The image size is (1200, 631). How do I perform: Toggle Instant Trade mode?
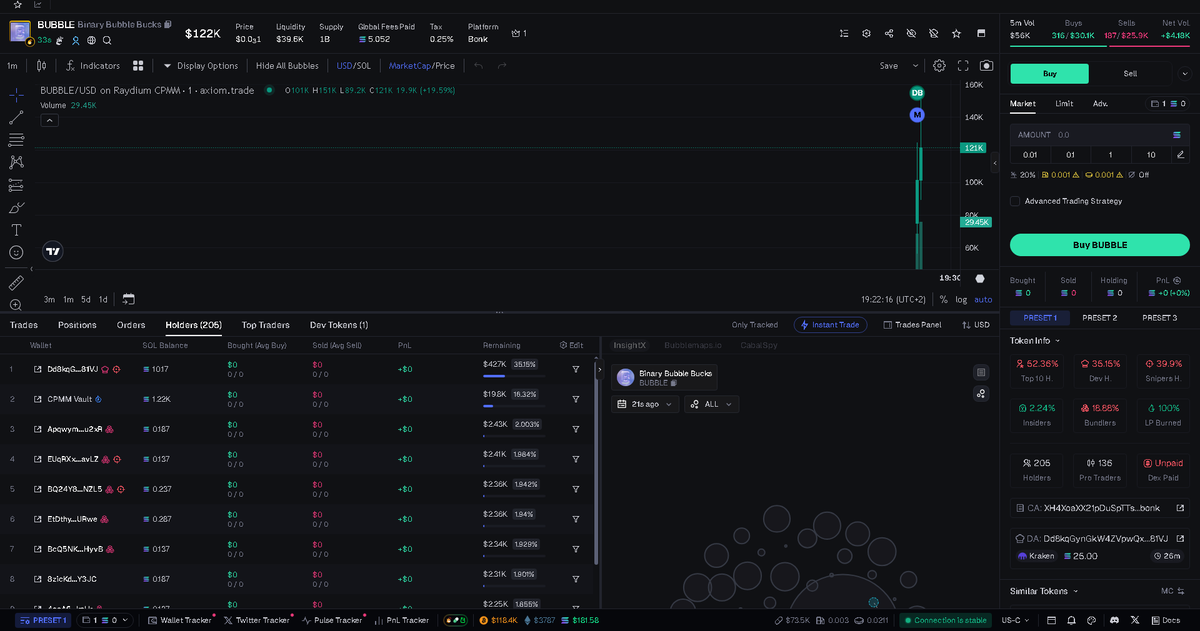pyautogui.click(x=831, y=325)
